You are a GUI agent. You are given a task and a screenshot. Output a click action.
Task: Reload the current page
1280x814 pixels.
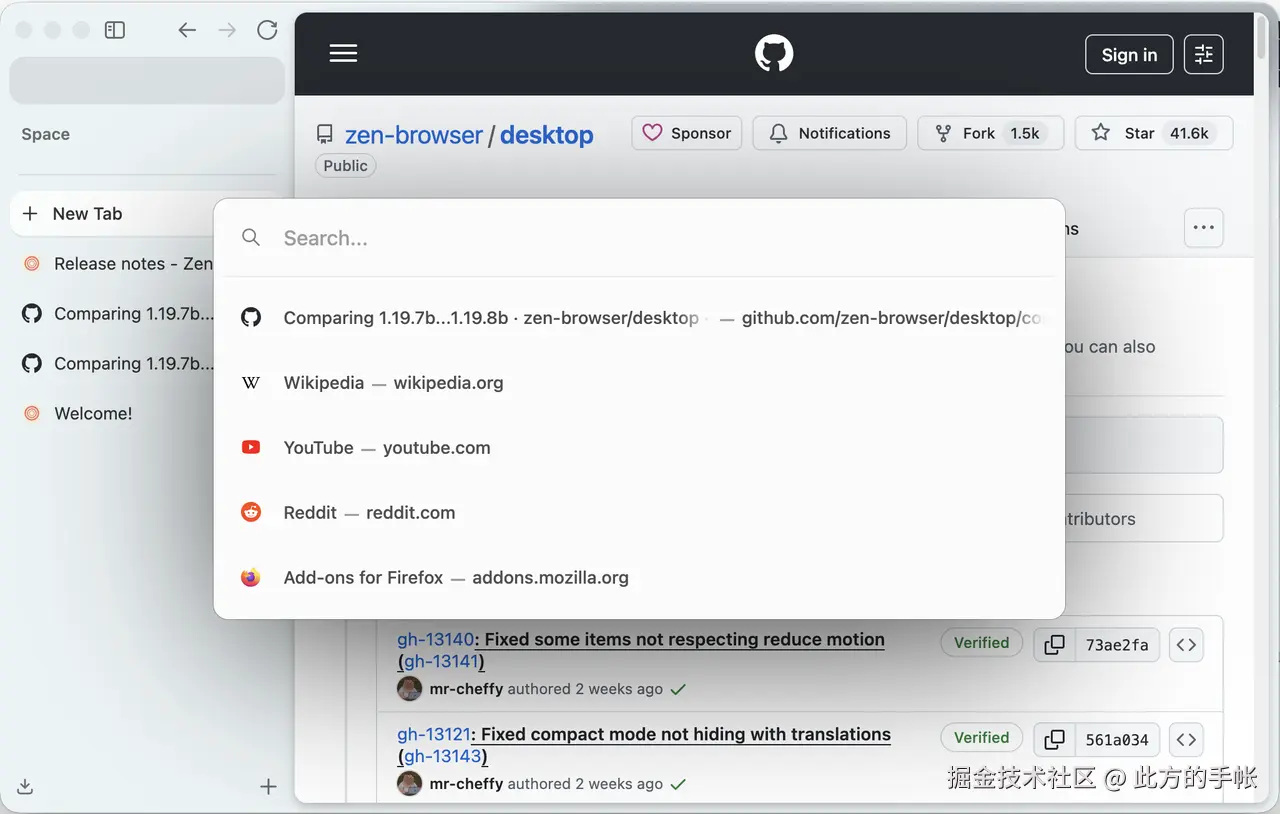pyautogui.click(x=267, y=30)
